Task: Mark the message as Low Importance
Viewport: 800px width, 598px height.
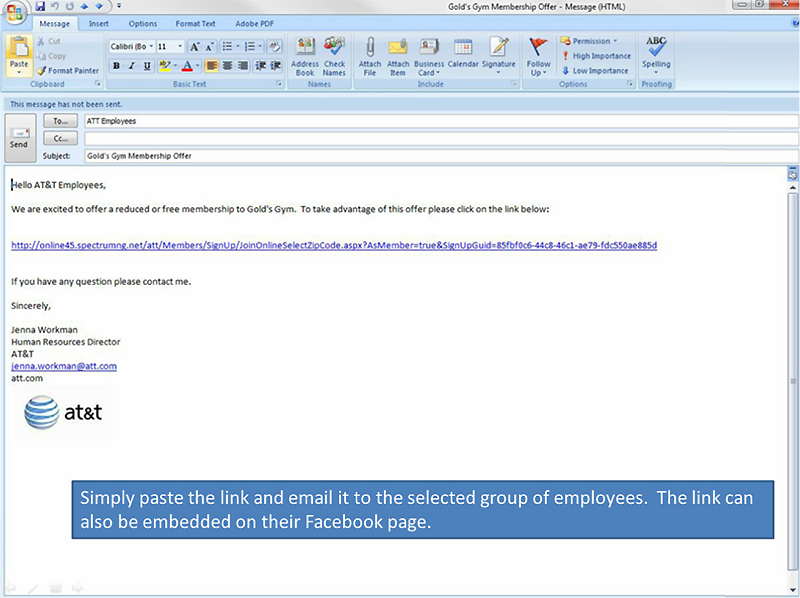Action: pyautogui.click(x=595, y=70)
